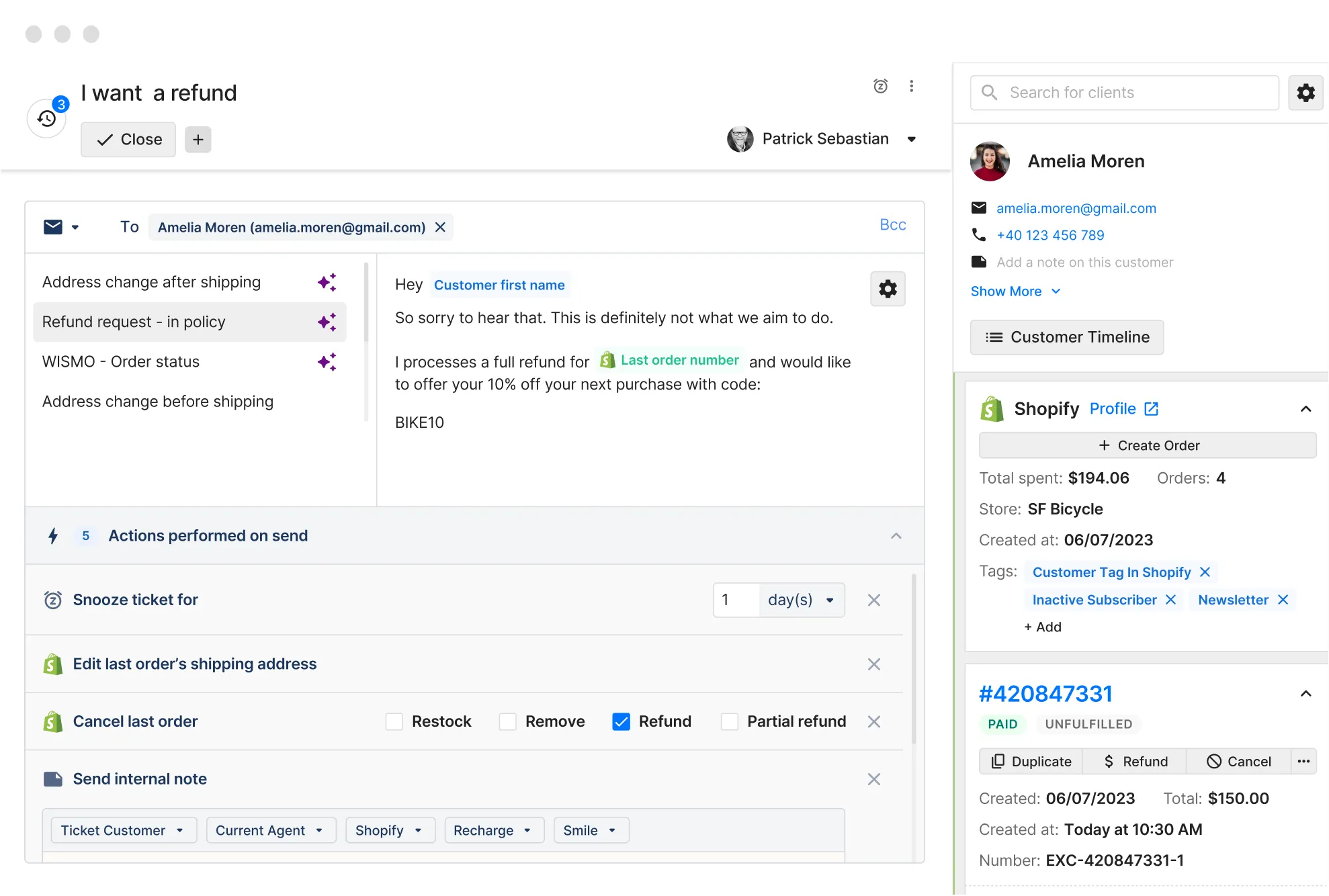Image resolution: width=1329 pixels, height=896 pixels.
Task: Click more options on order #420847331
Action: pos(1303,761)
